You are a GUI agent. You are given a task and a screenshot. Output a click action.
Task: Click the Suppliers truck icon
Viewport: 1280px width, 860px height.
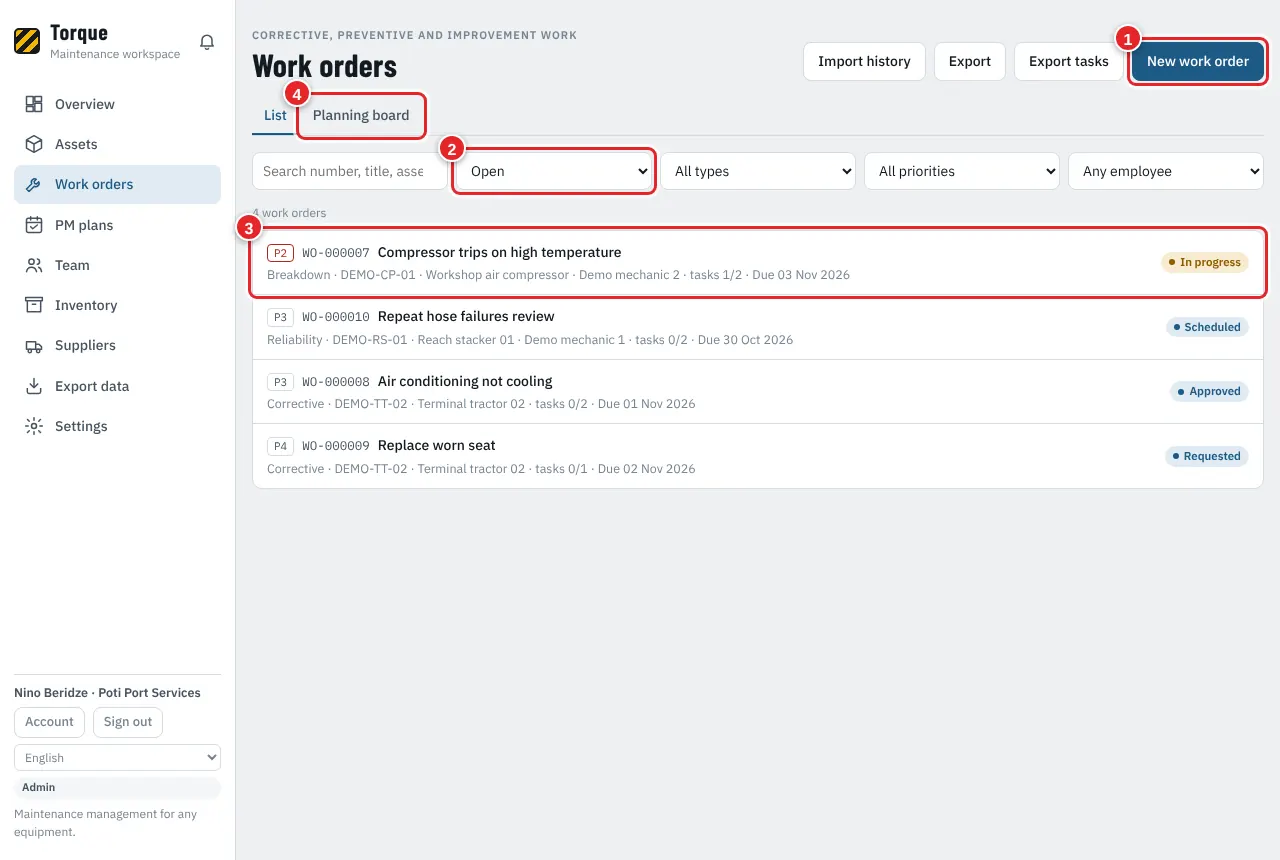pyautogui.click(x=34, y=345)
